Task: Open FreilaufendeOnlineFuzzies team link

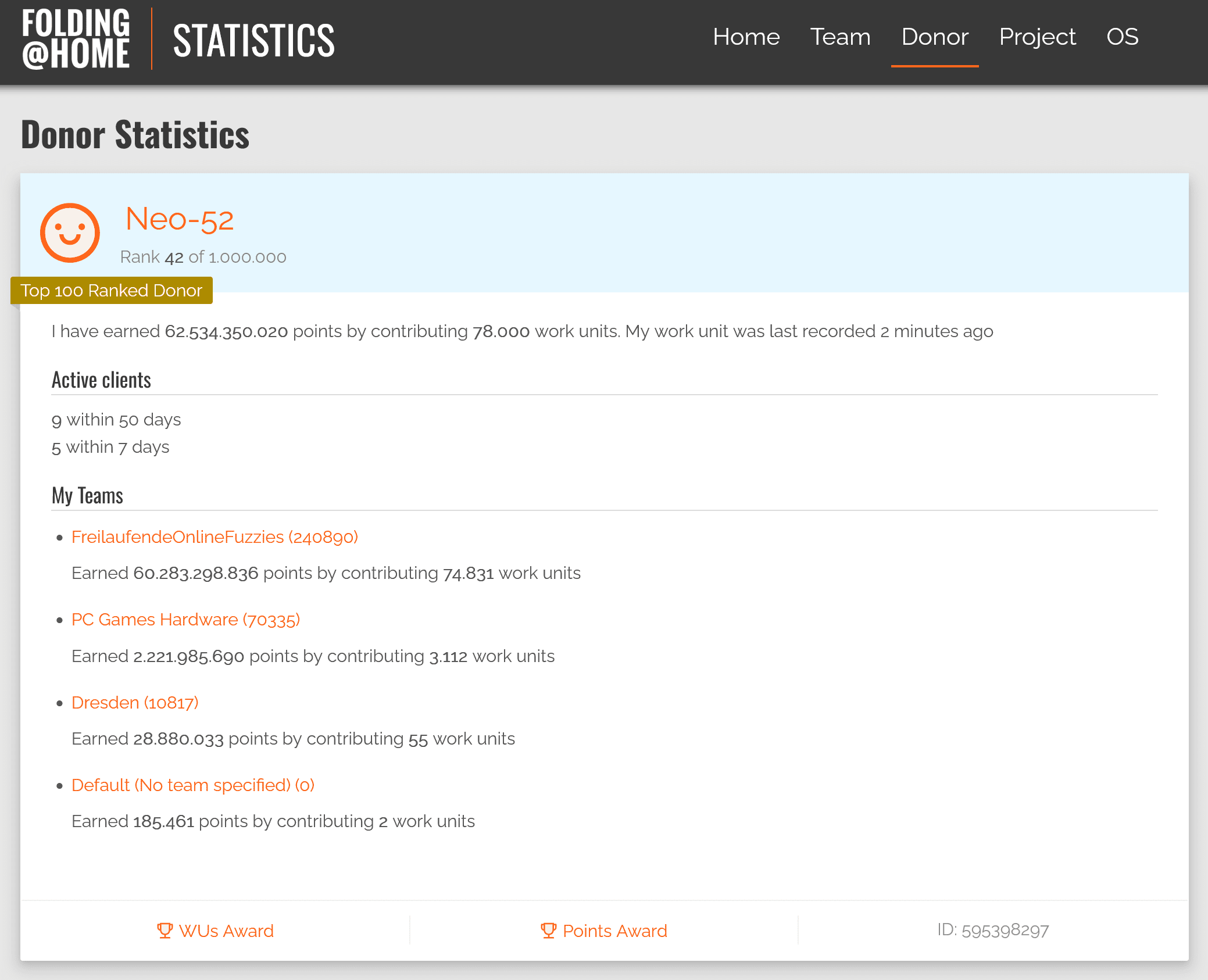Action: click(215, 537)
